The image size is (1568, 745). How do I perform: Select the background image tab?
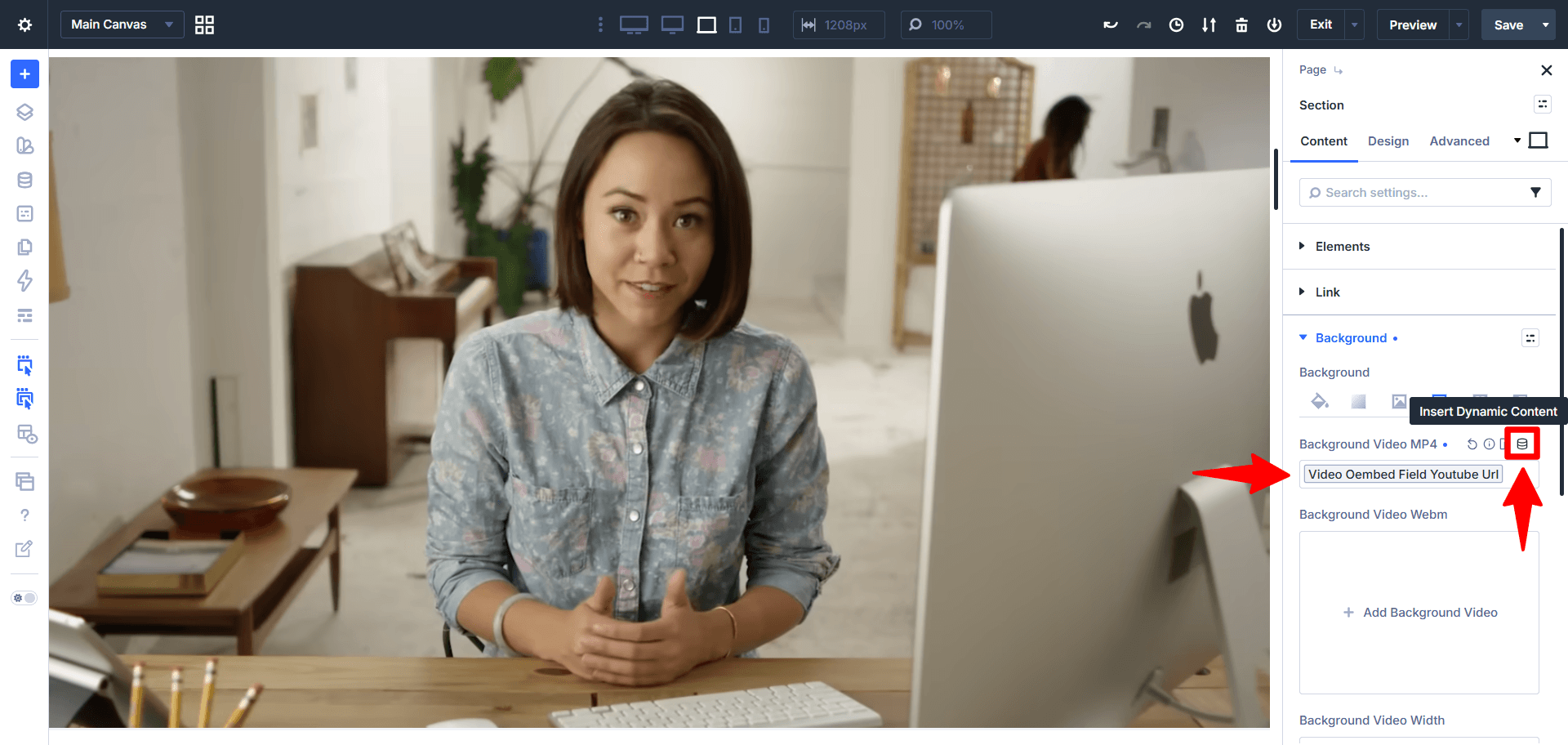click(x=1399, y=401)
